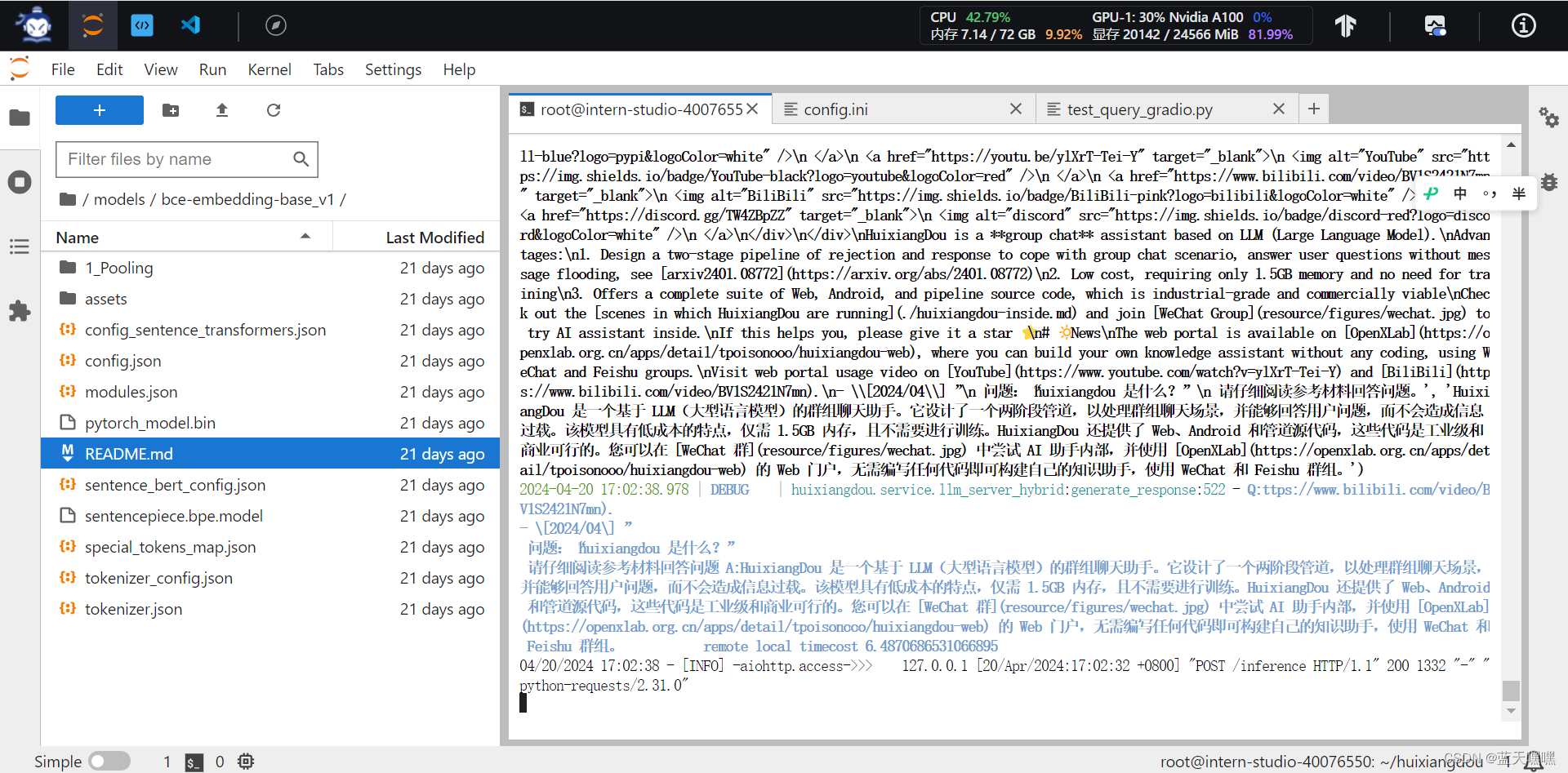Image resolution: width=1568 pixels, height=773 pixels.
Task: Open the assets folder
Action: [x=270, y=299]
